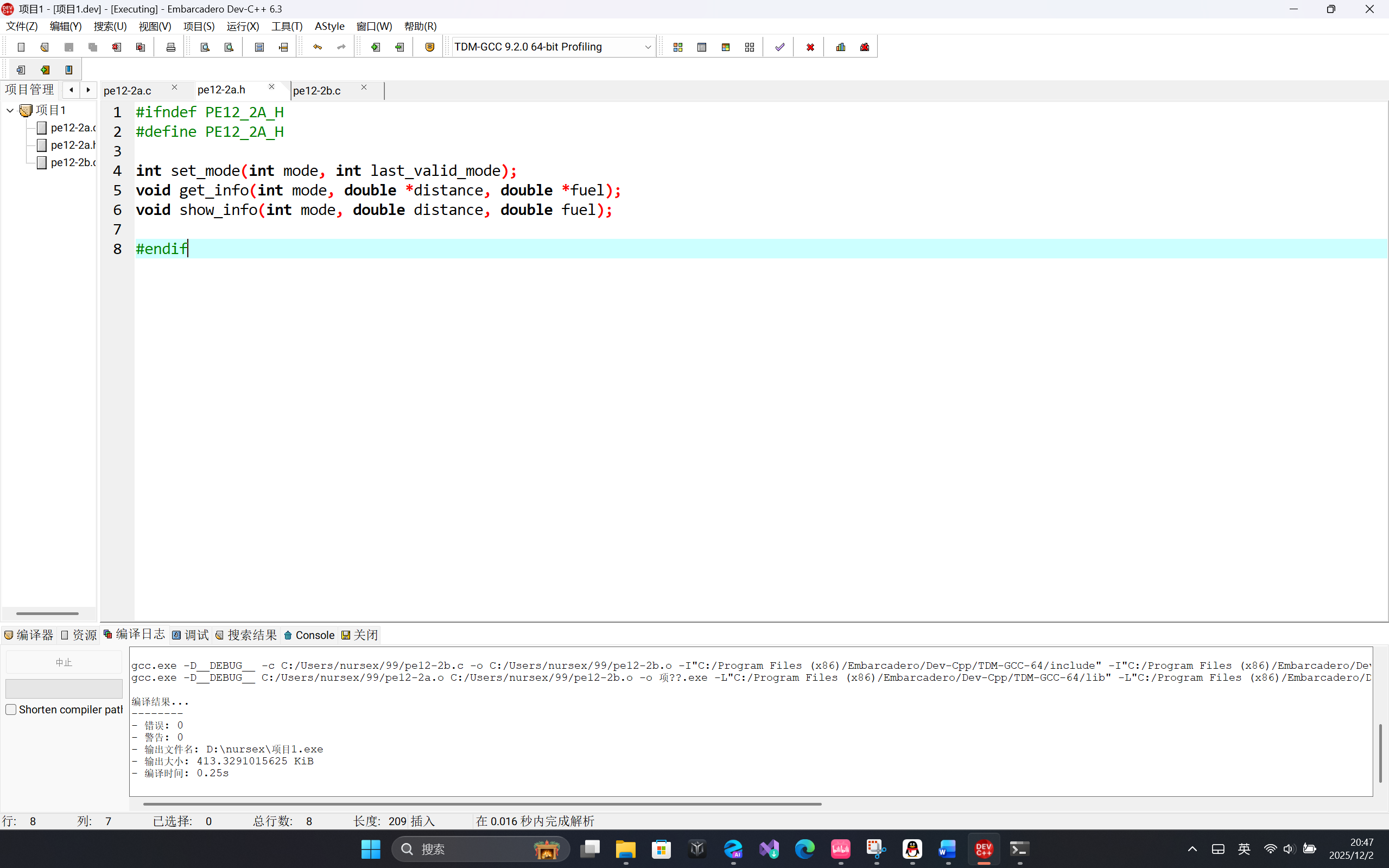Click the purple Syntax check icon

click(779, 47)
